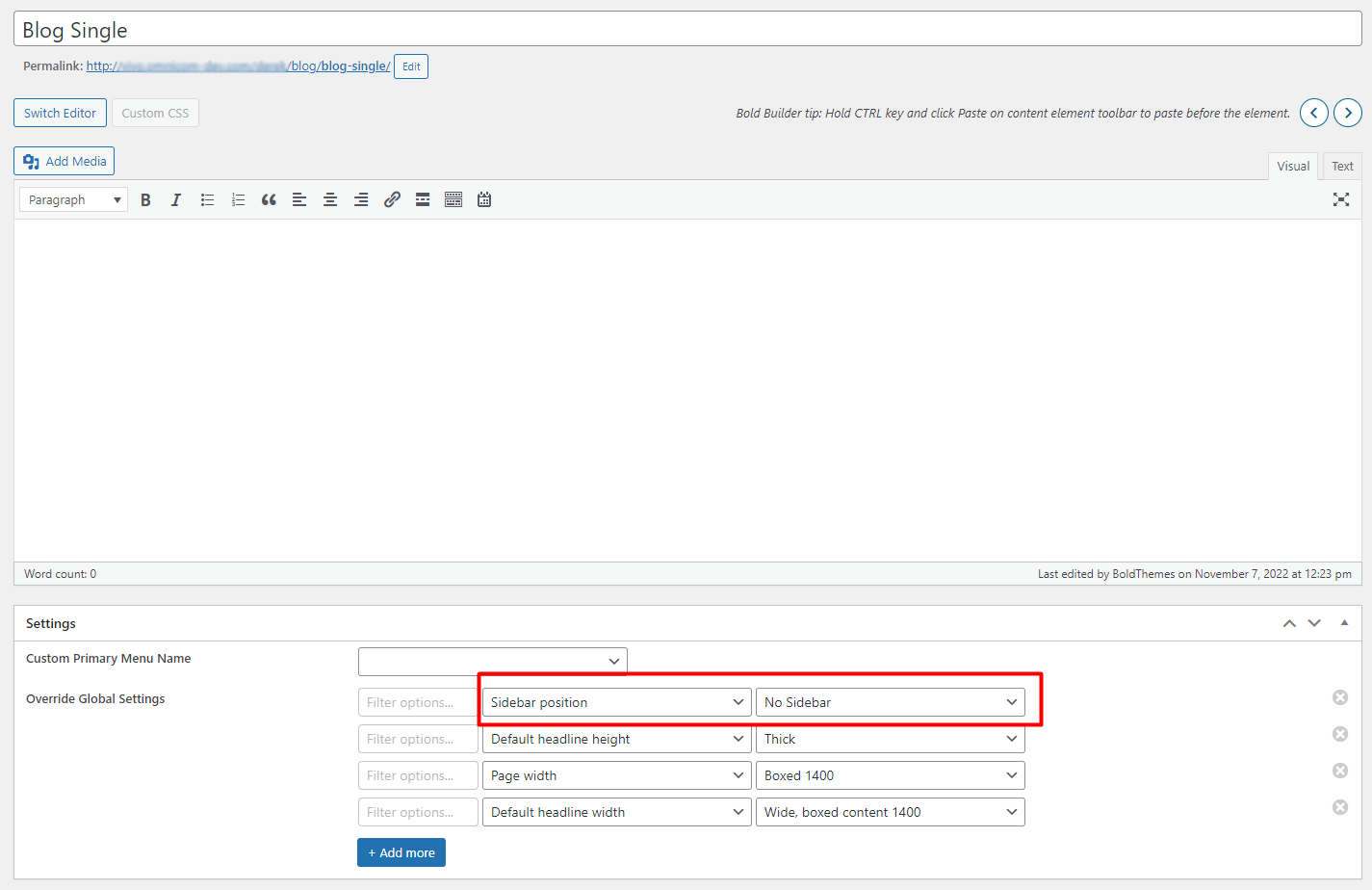This screenshot has height=890, width=1372.
Task: Show the next Bold Builder tip
Action: tap(1348, 113)
